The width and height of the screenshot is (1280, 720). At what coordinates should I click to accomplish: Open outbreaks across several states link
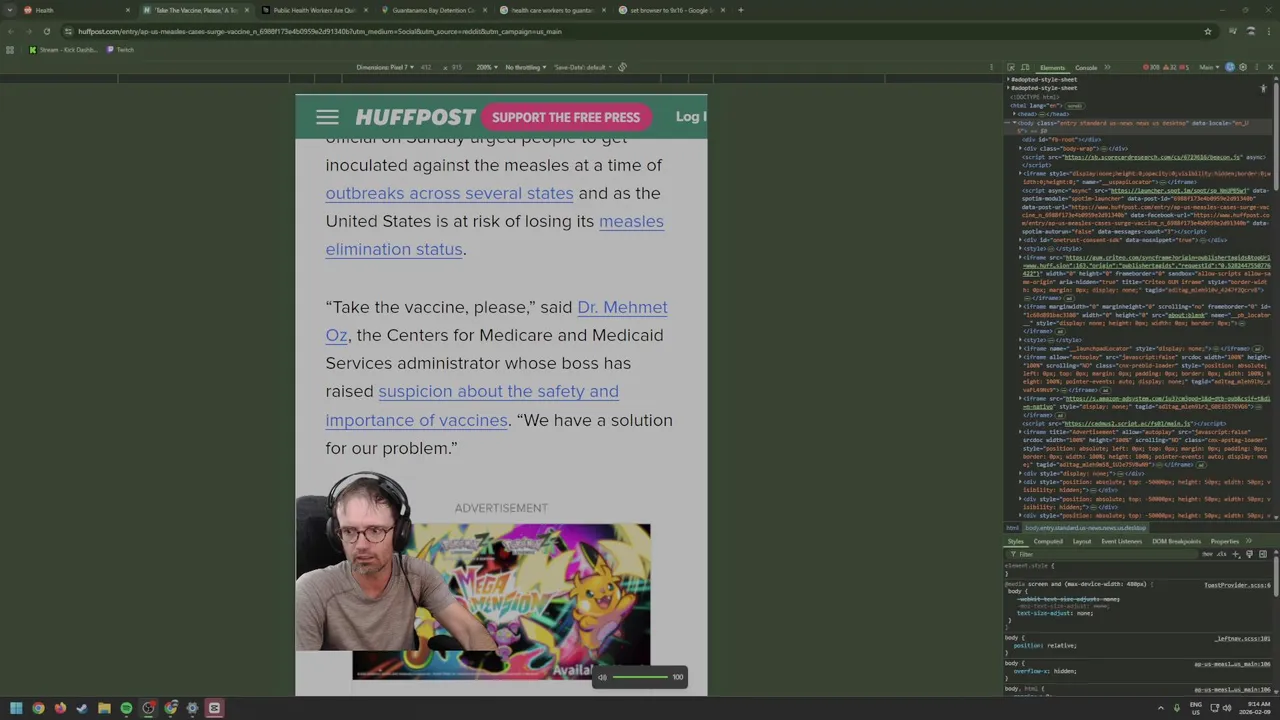(449, 193)
